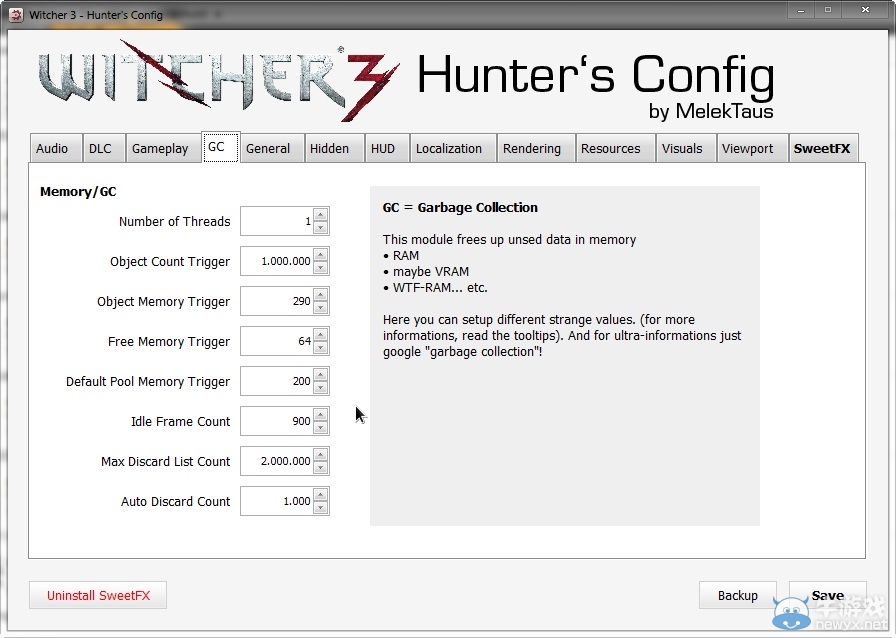Decrease Max Discard List Count value
896x638 pixels.
point(321,468)
